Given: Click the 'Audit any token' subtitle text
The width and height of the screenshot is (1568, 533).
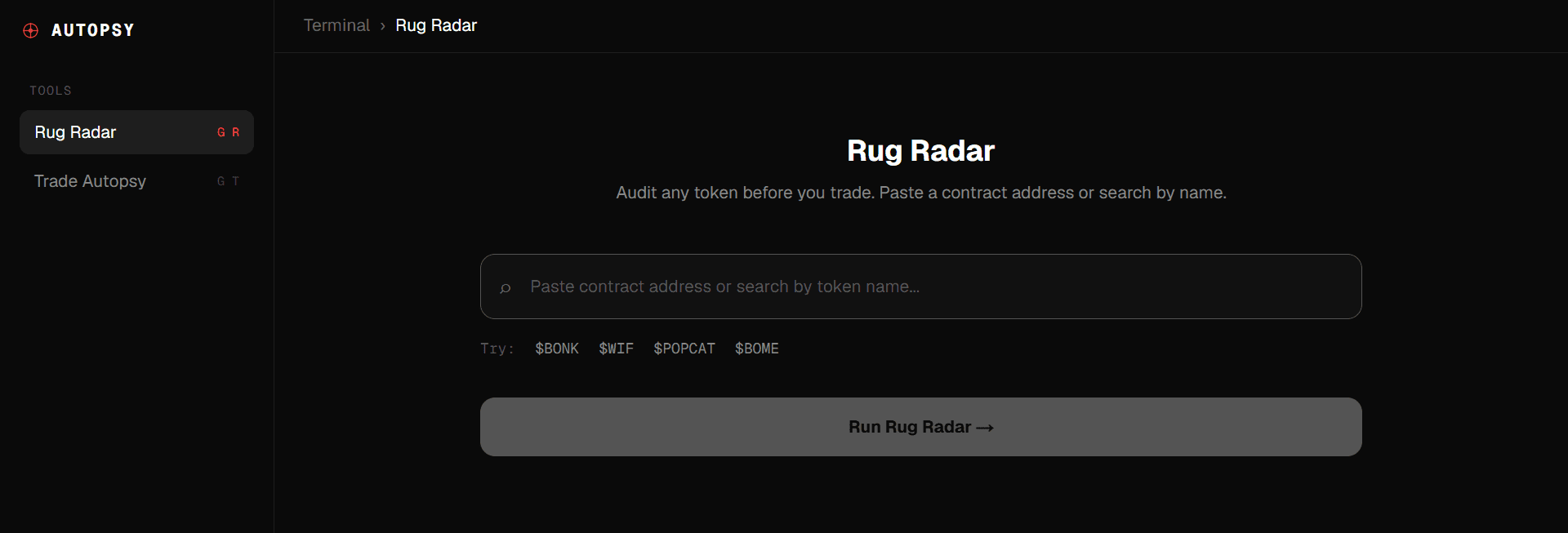Looking at the screenshot, I should coord(920,193).
